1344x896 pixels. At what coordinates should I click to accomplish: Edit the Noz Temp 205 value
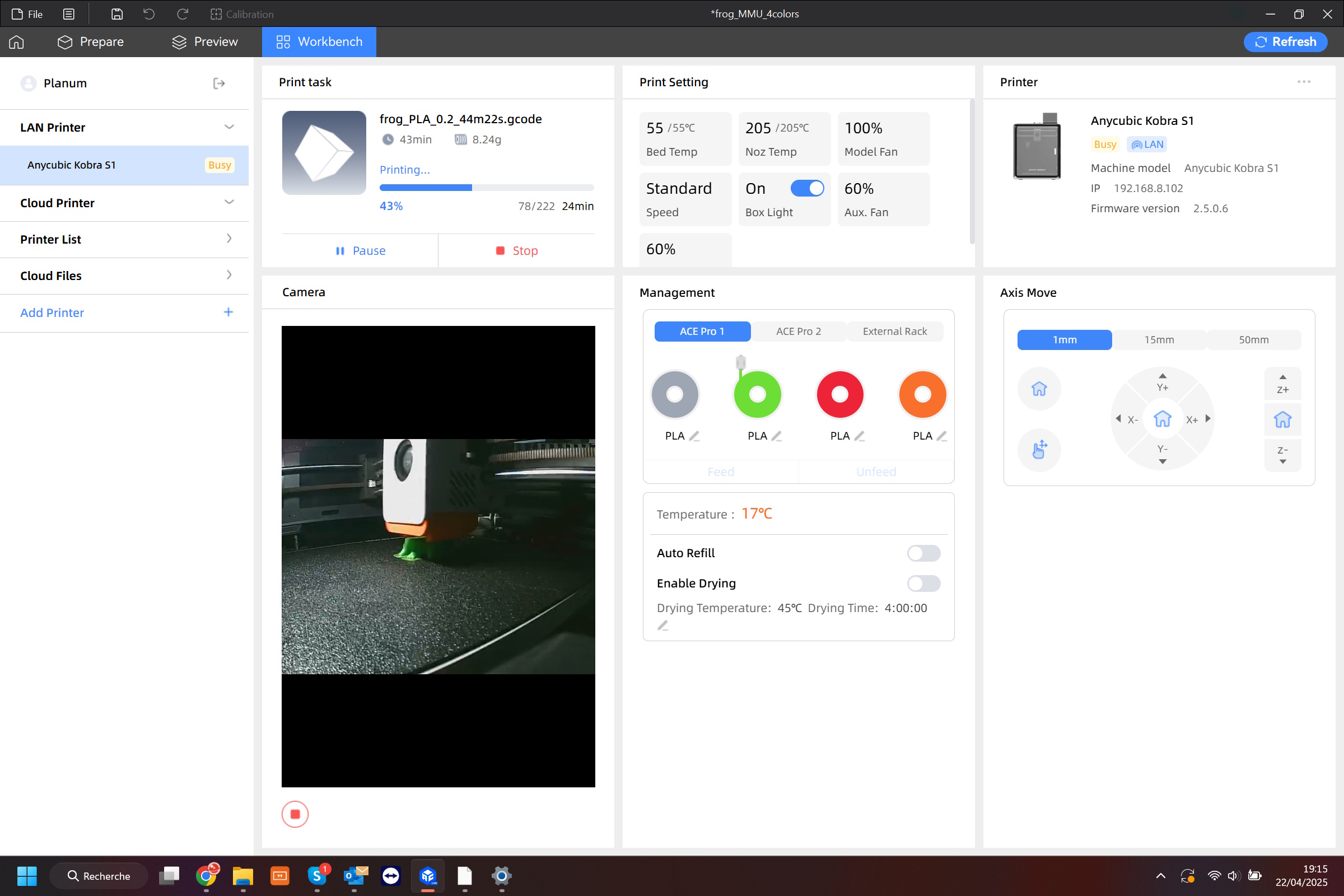[784, 139]
